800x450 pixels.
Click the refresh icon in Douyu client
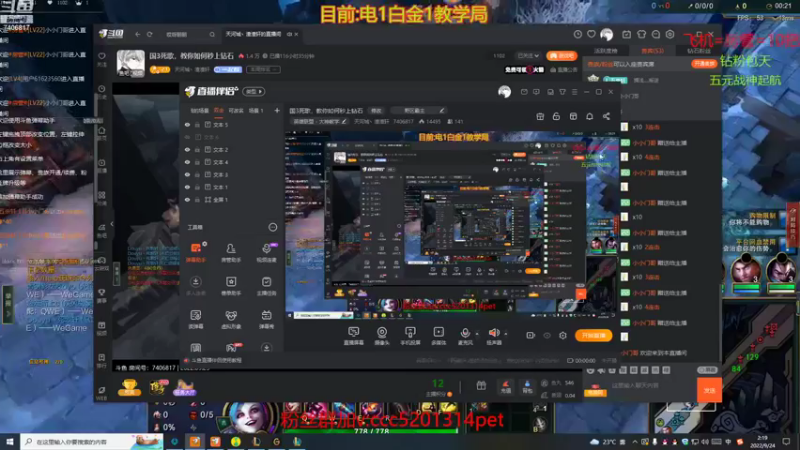149,34
